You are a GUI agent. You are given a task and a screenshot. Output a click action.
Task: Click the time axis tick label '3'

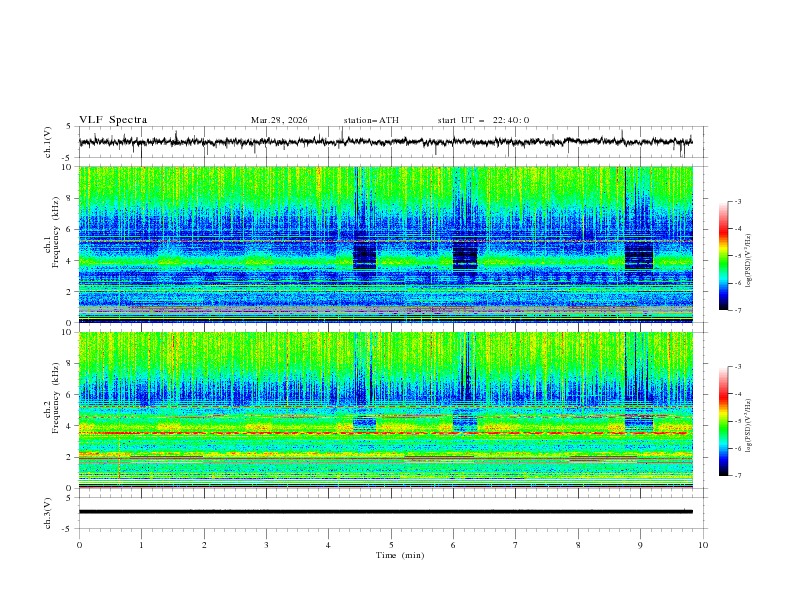(x=266, y=545)
